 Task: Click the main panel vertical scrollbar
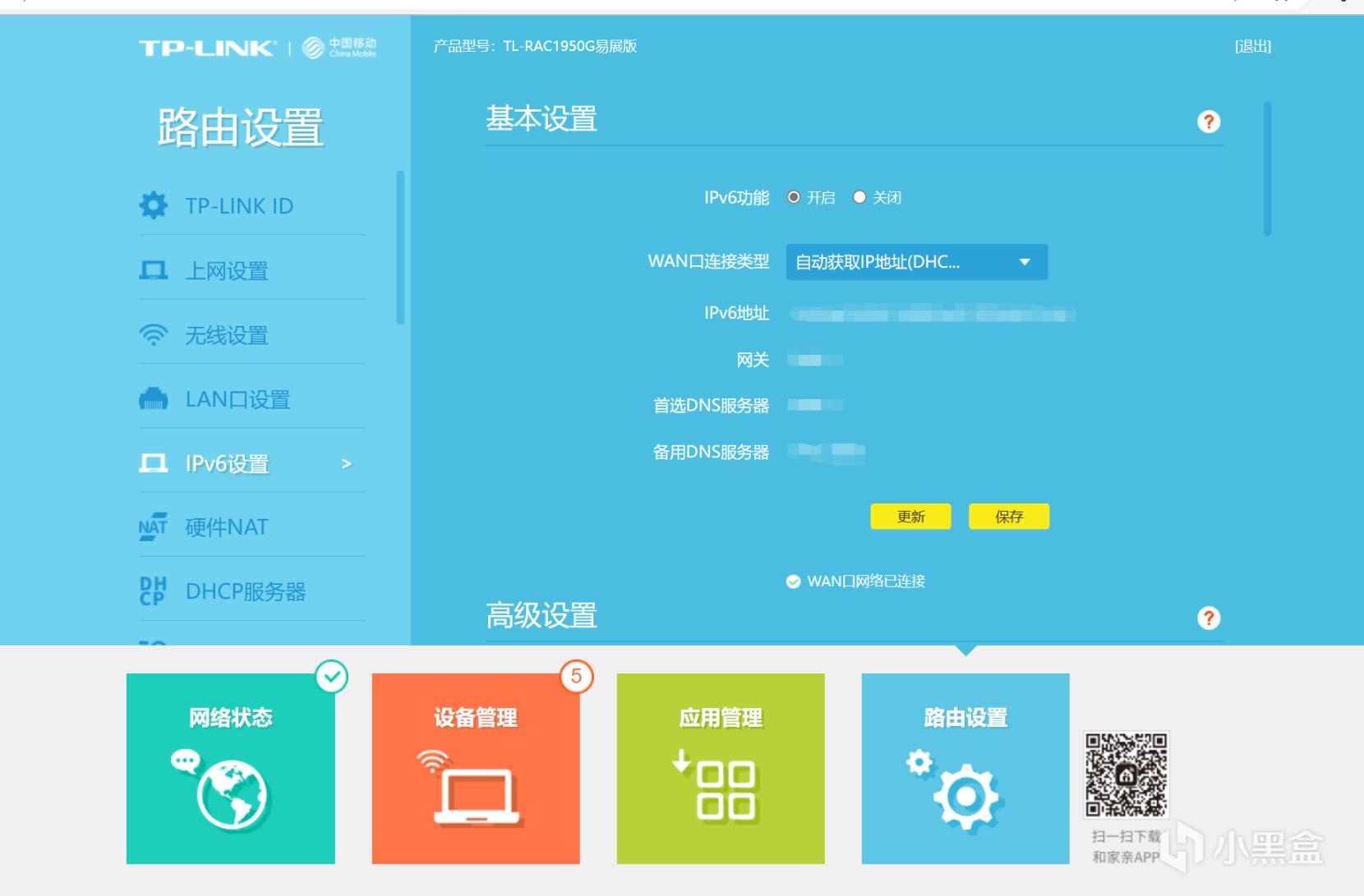click(x=1268, y=168)
